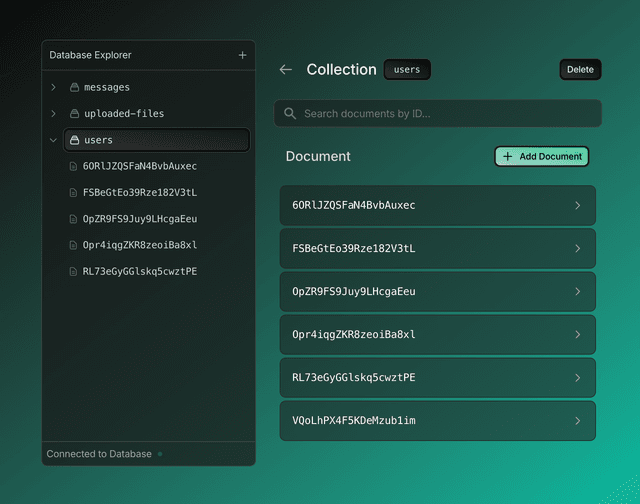
Task: Expand the uploaded-files collection chevron
Action: (x=53, y=114)
